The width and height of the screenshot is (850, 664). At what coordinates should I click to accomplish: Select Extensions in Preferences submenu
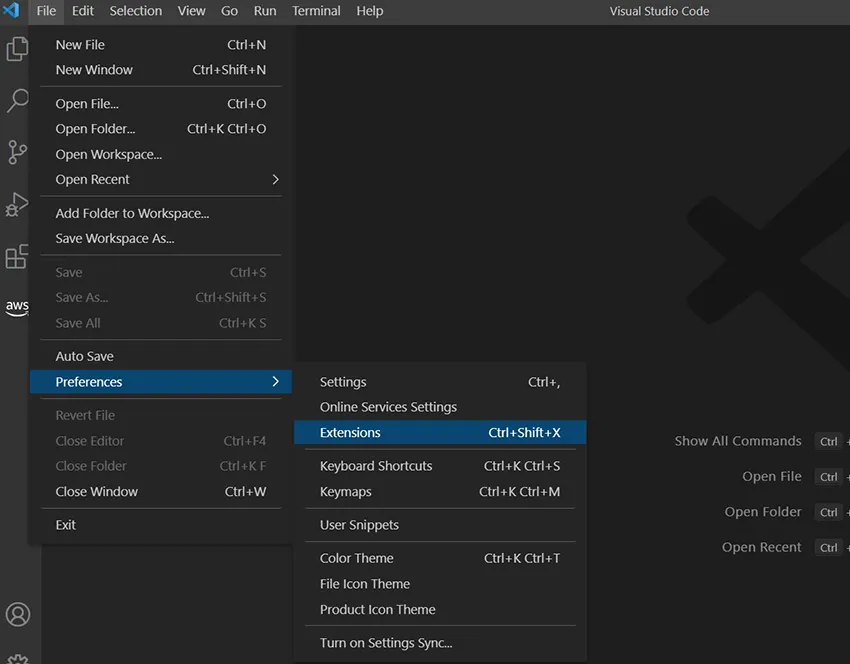(440, 433)
